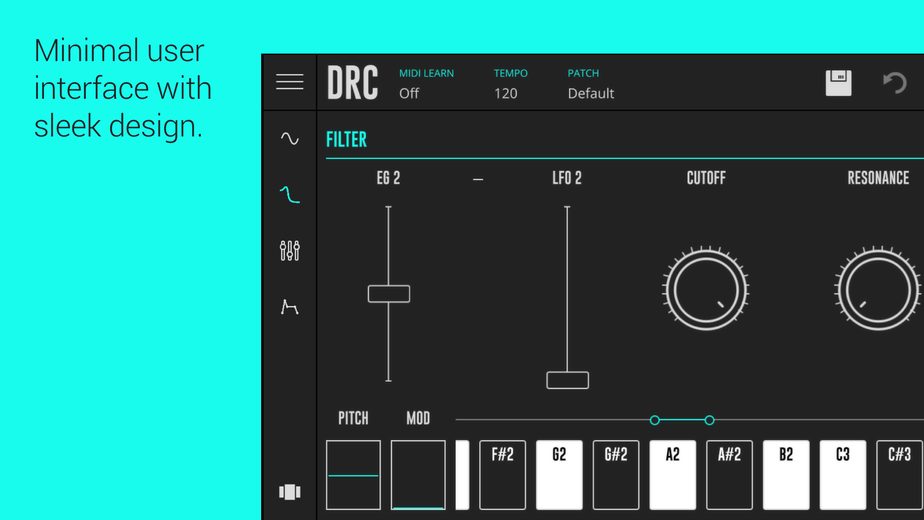The image size is (924, 520).
Task: Click the RESONANCE label
Action: [x=878, y=178]
